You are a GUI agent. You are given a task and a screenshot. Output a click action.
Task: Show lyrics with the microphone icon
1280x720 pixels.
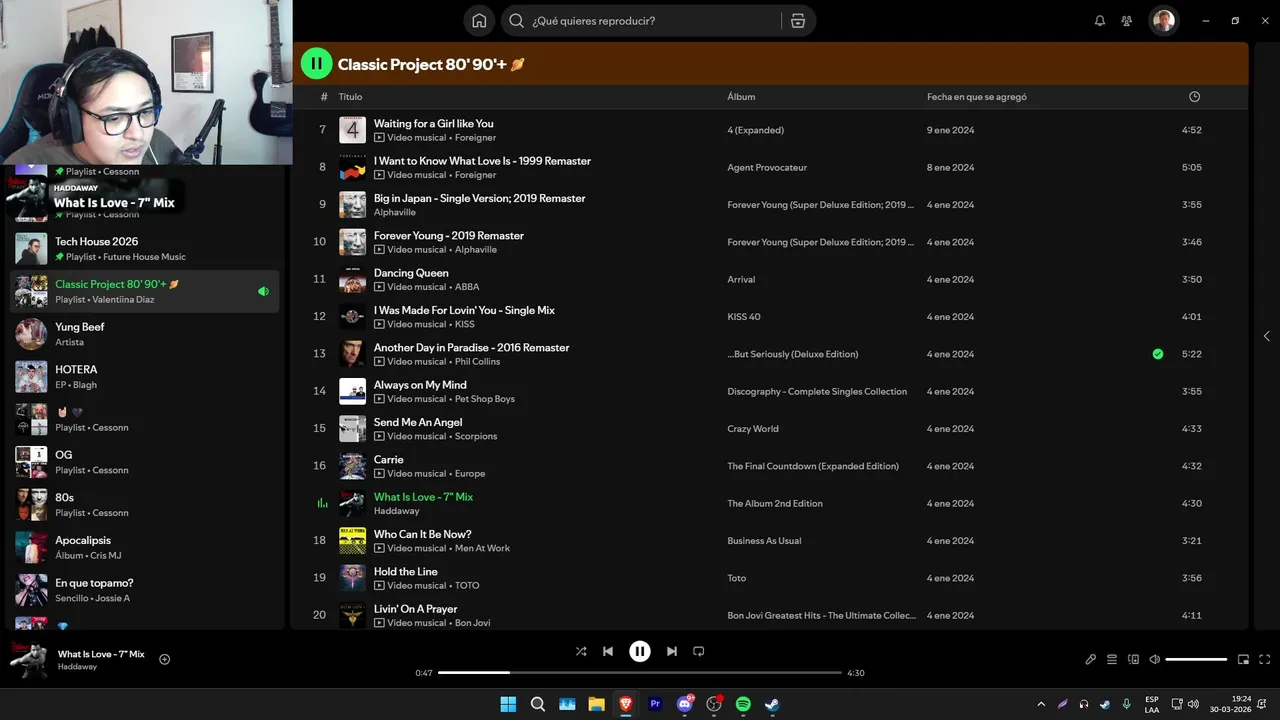pos(1091,659)
